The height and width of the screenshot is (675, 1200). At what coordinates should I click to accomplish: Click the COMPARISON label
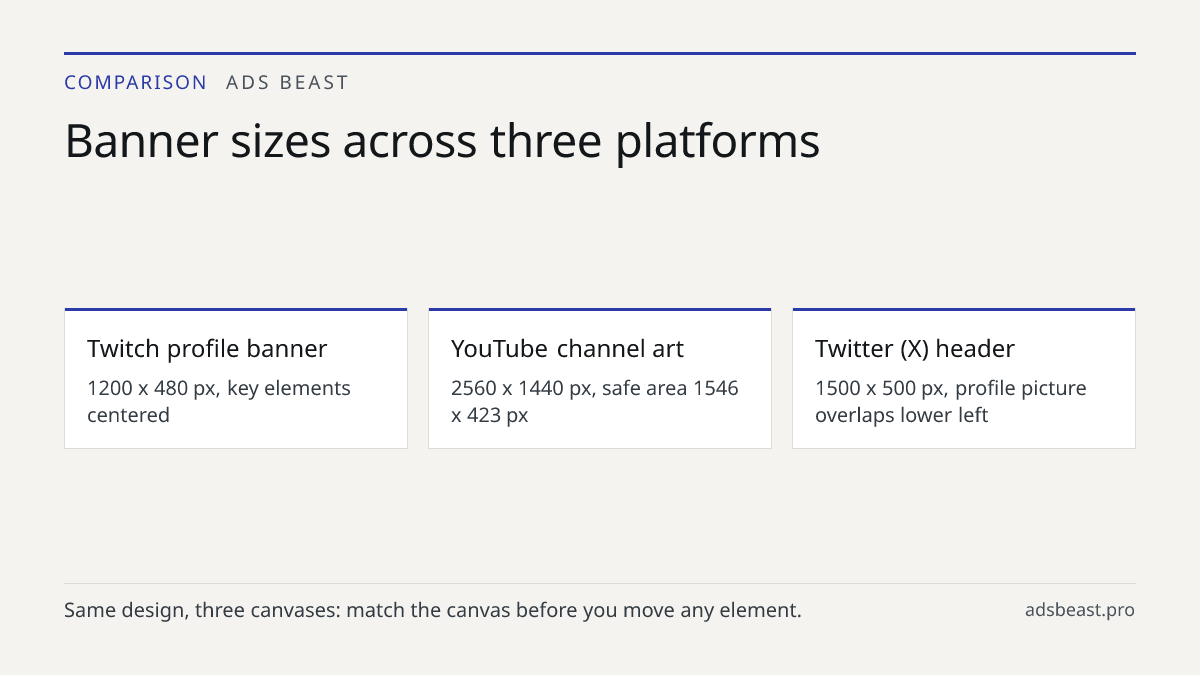pyautogui.click(x=136, y=83)
